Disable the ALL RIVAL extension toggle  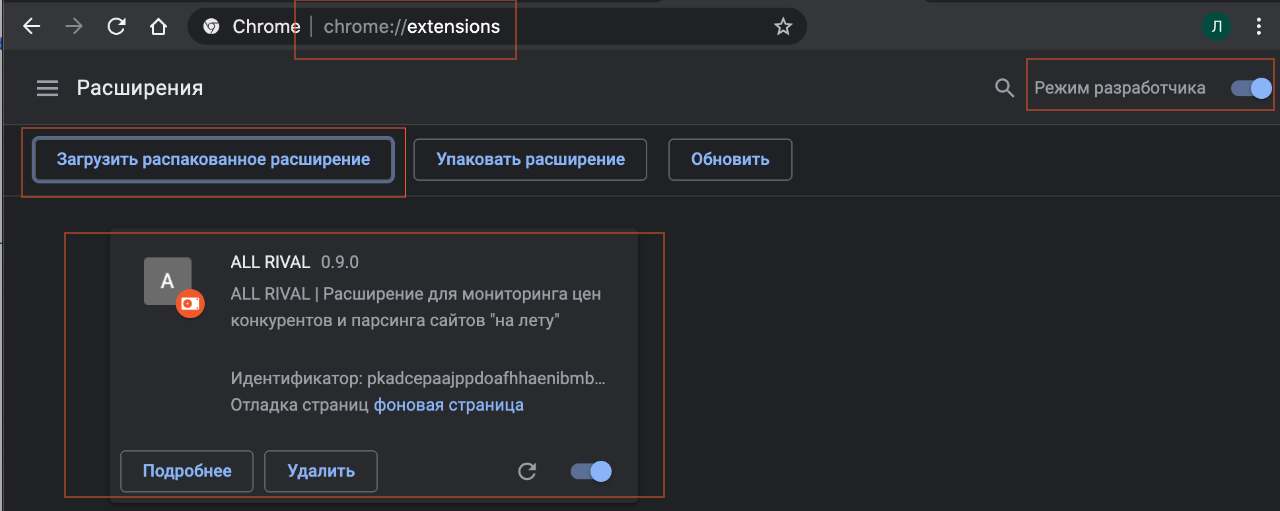point(591,471)
